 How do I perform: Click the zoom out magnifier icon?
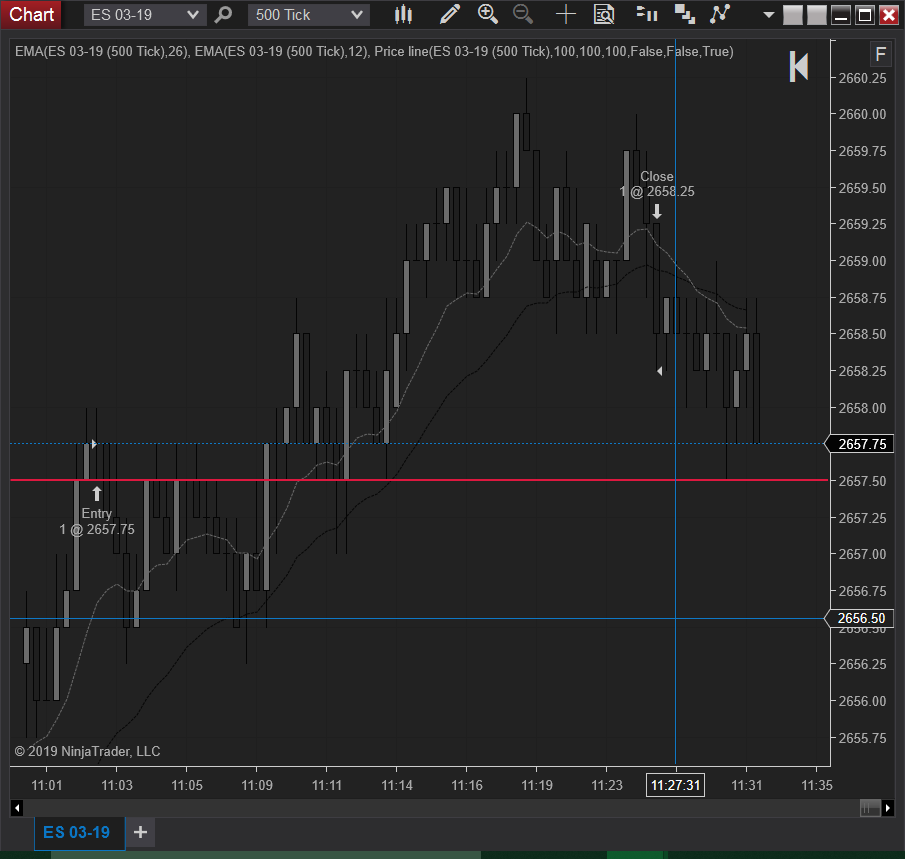coord(523,14)
